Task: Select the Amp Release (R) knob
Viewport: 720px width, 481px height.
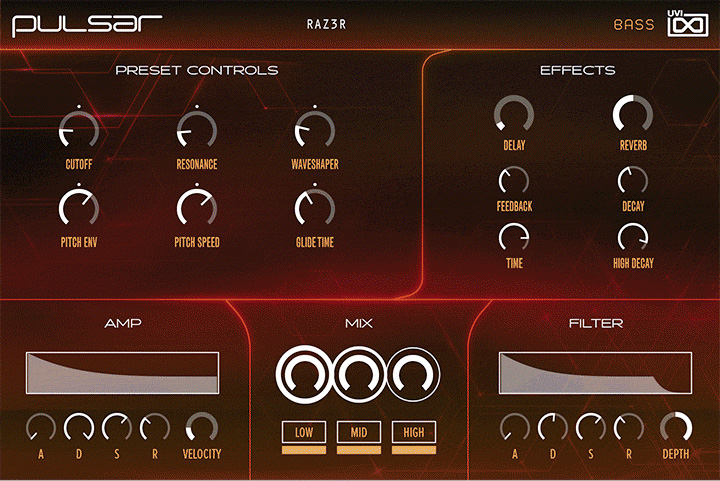Action: point(155,428)
